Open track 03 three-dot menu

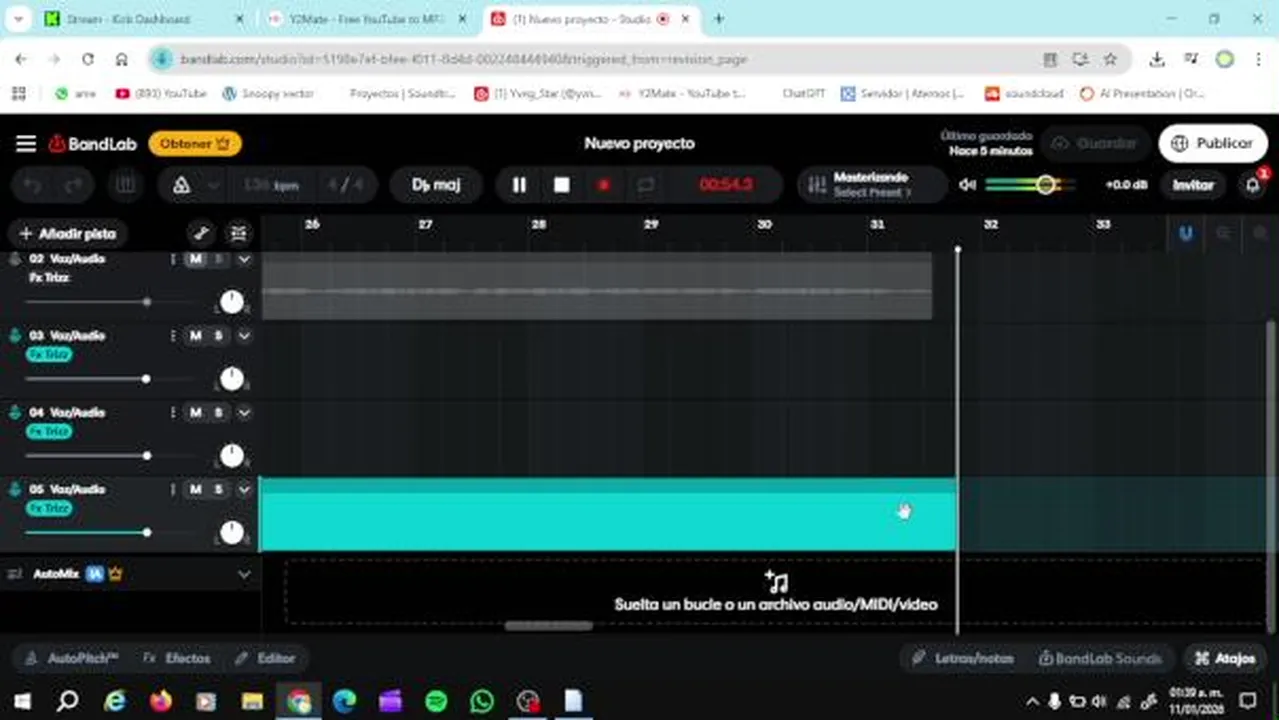click(173, 336)
